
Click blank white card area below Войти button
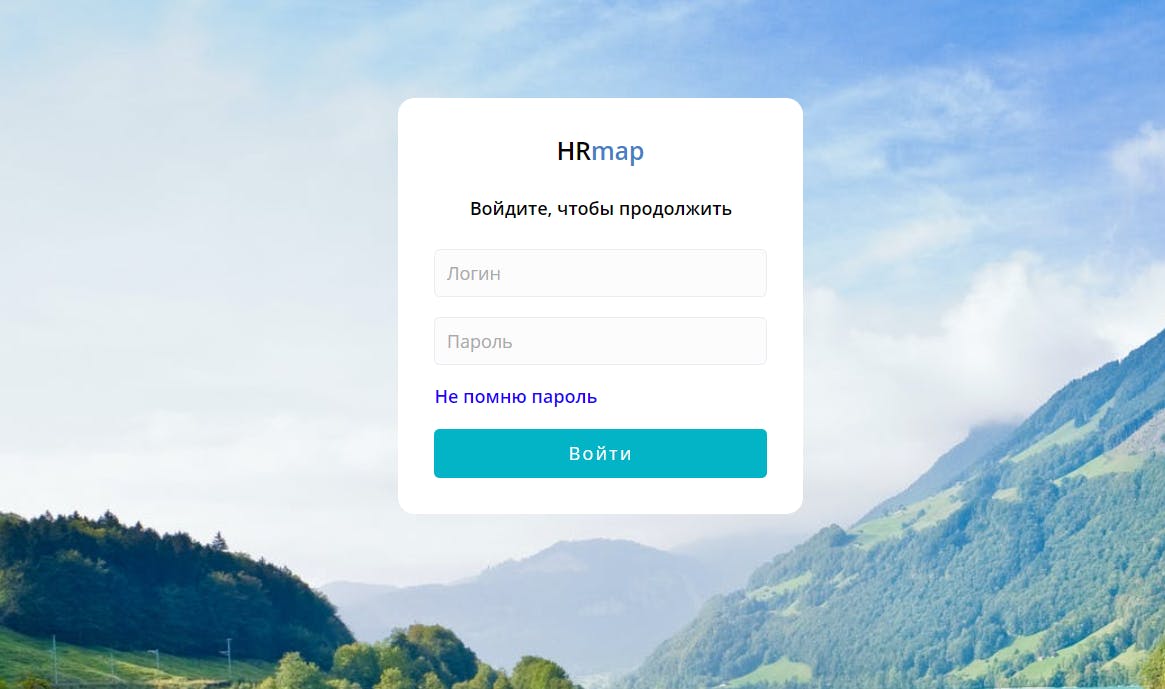600,496
